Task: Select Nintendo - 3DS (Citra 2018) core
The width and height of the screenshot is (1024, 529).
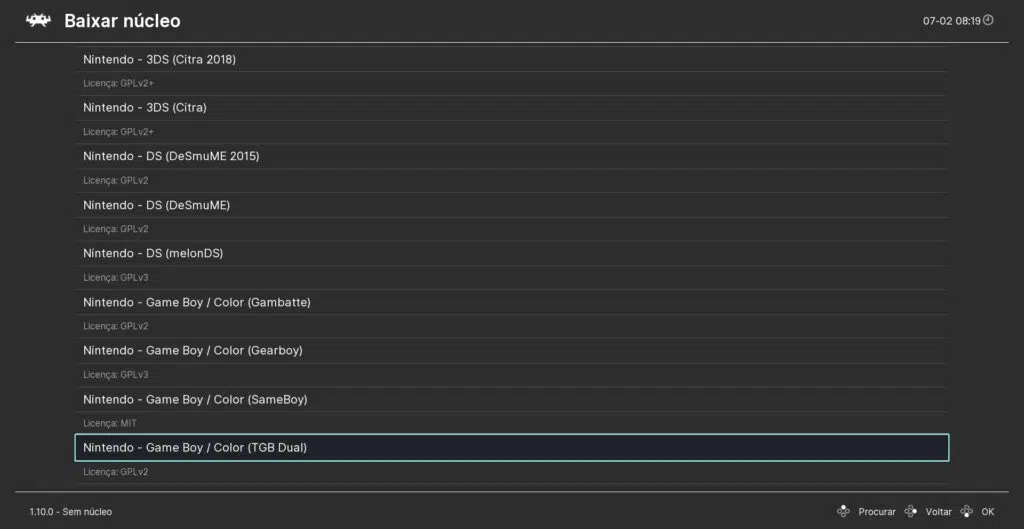Action: click(x=511, y=59)
